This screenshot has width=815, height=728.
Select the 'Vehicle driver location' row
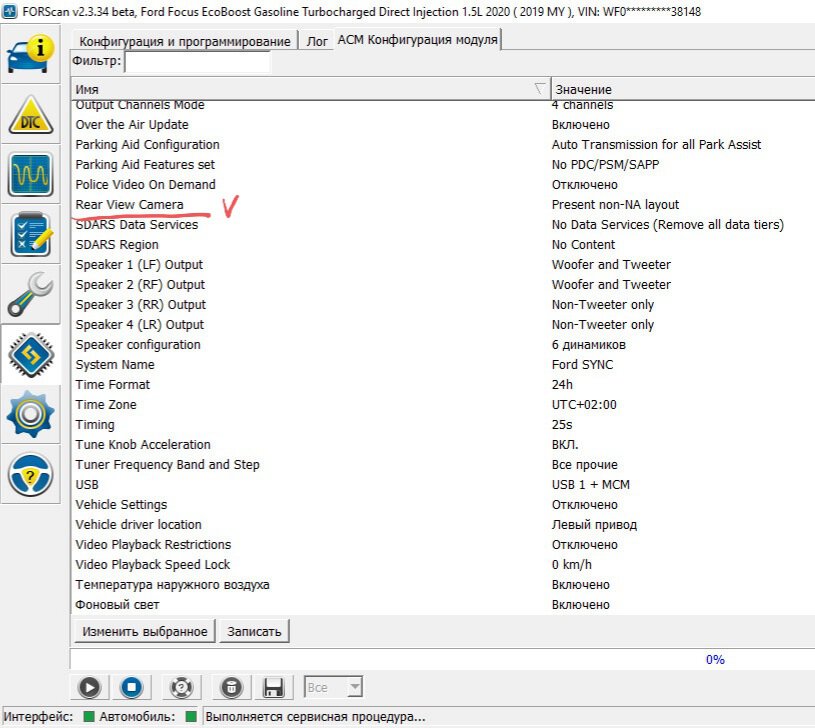click(443, 525)
